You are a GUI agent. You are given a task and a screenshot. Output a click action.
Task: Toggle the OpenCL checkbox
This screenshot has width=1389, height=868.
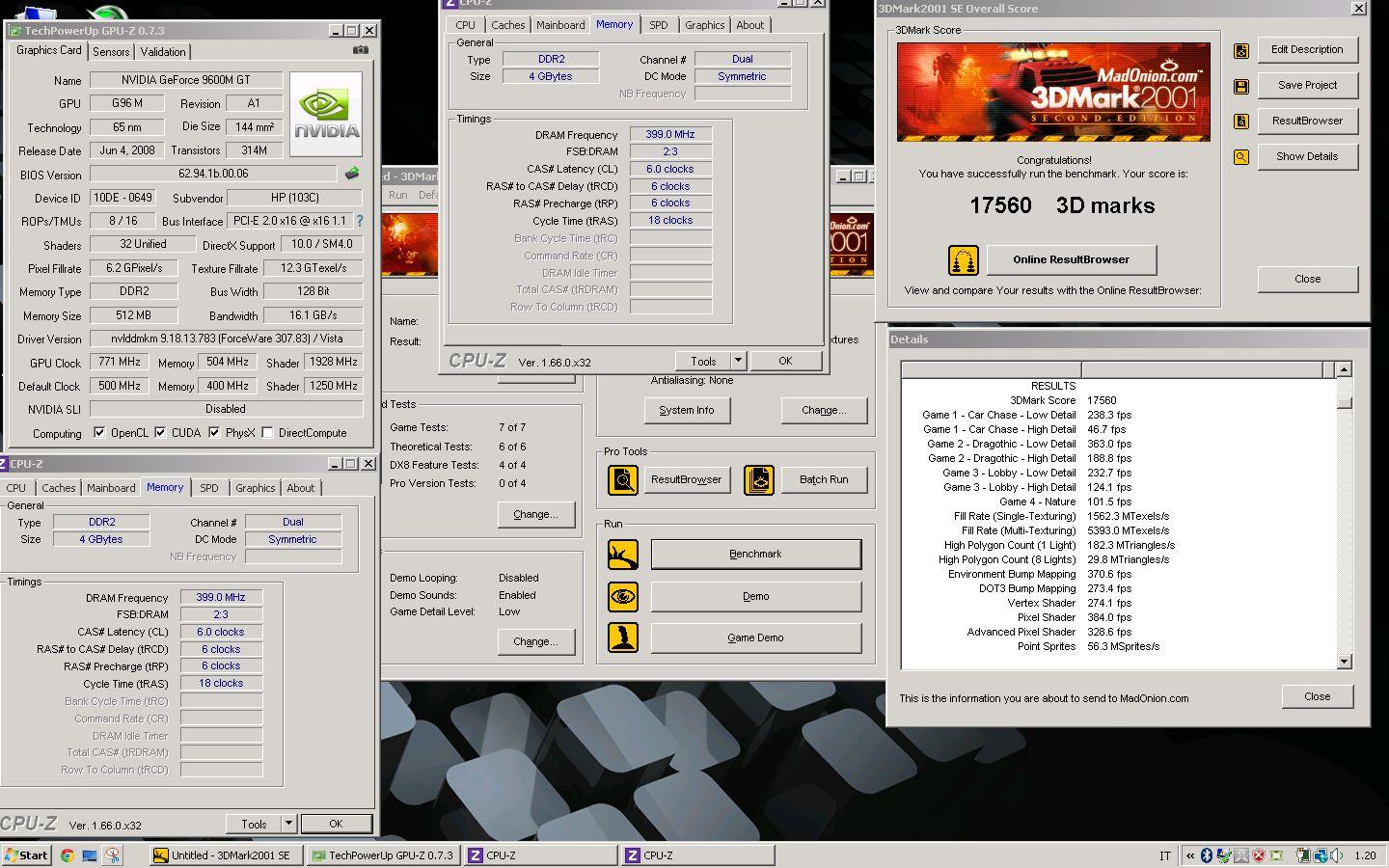click(x=99, y=433)
